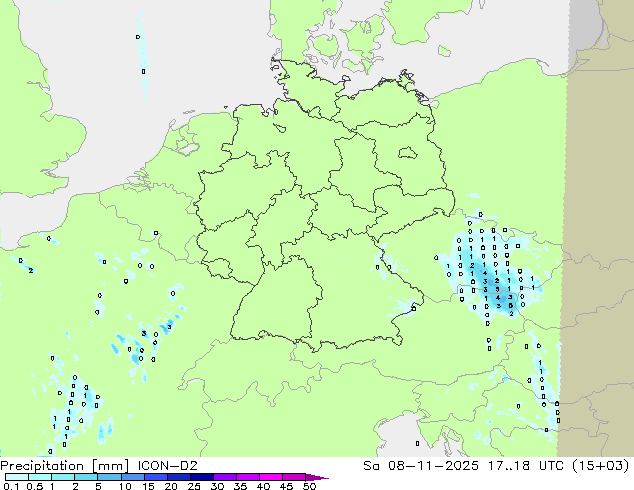Select the 5–10 mm legend swatch
The width and height of the screenshot is (634, 490).
pos(109,477)
